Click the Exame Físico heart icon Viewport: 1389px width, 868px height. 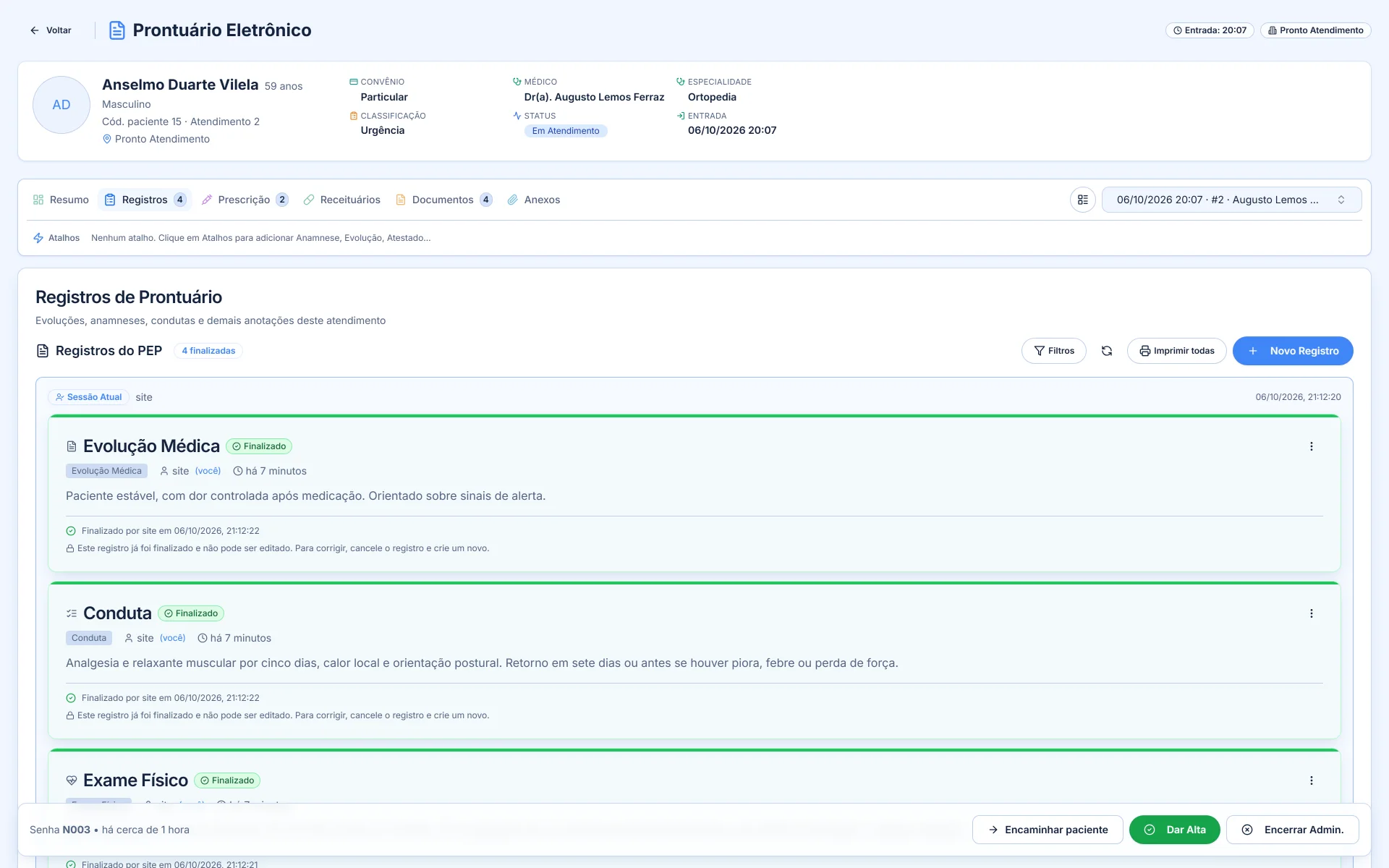[x=72, y=780]
